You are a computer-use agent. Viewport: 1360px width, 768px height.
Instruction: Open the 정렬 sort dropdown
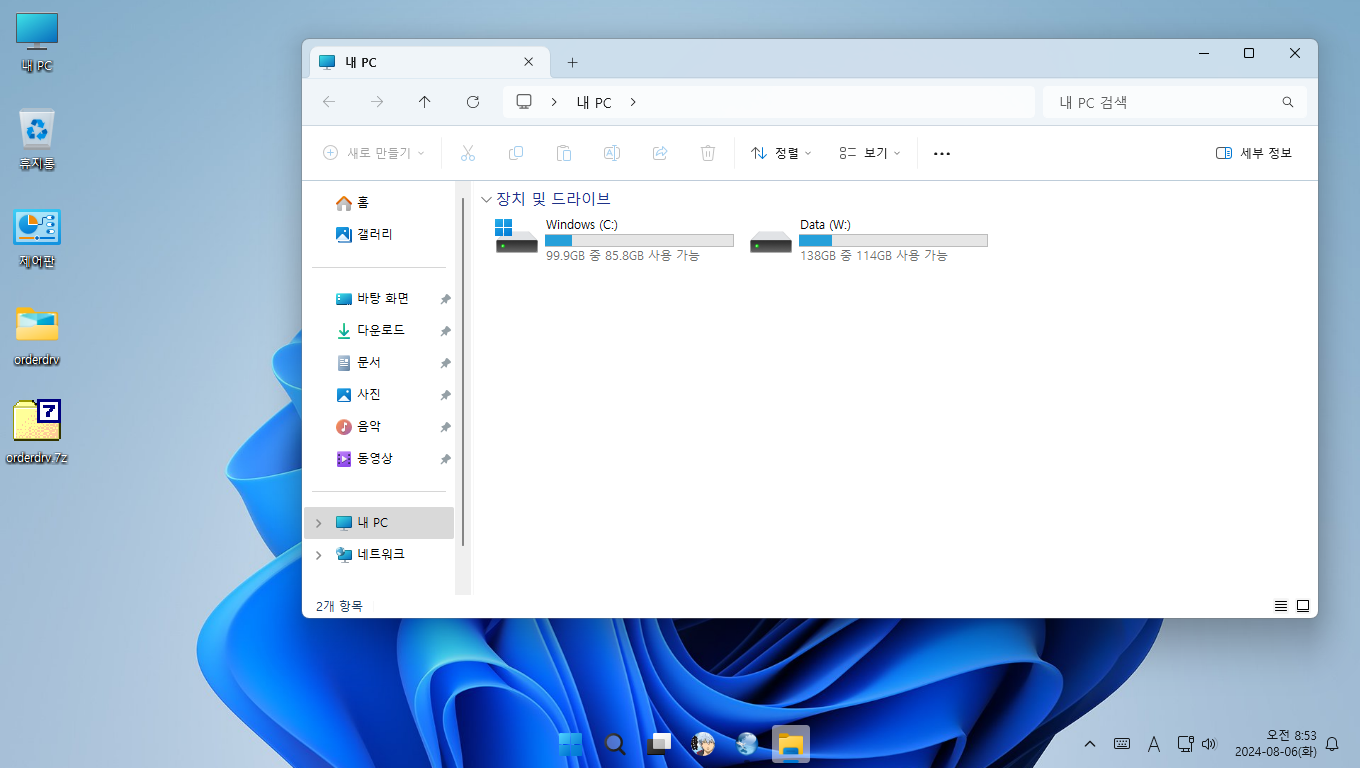point(781,153)
